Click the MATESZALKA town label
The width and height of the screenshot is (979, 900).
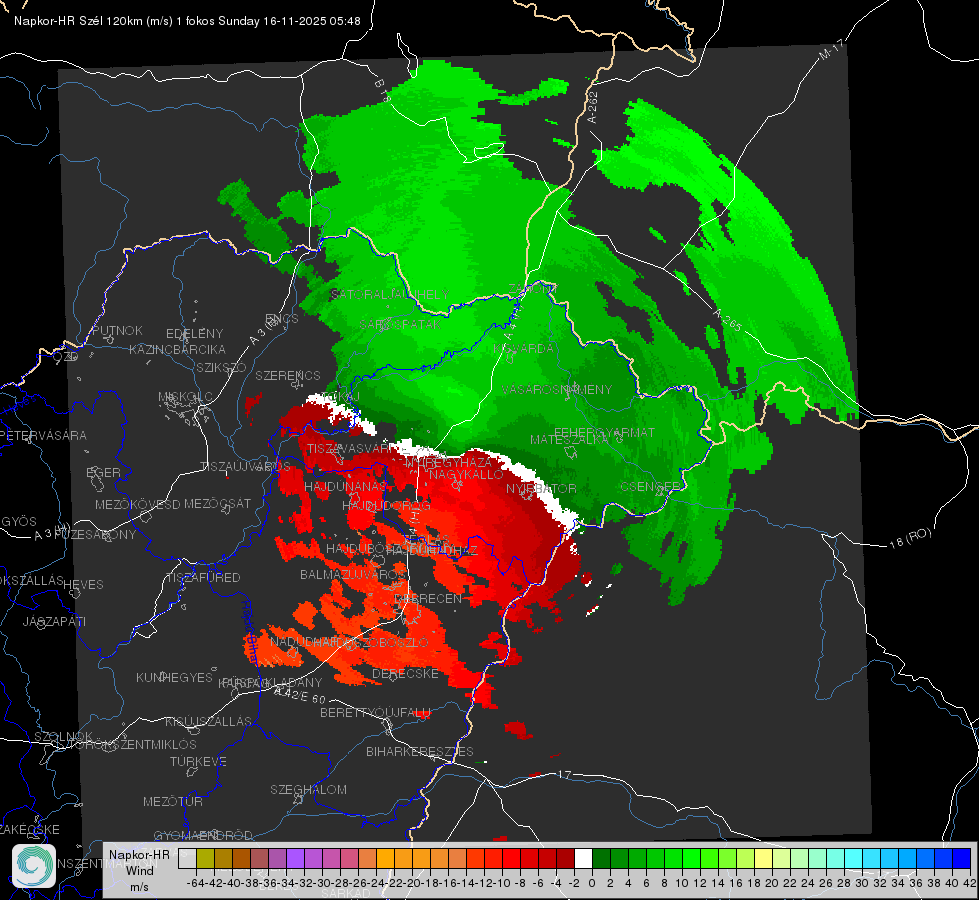570,440
